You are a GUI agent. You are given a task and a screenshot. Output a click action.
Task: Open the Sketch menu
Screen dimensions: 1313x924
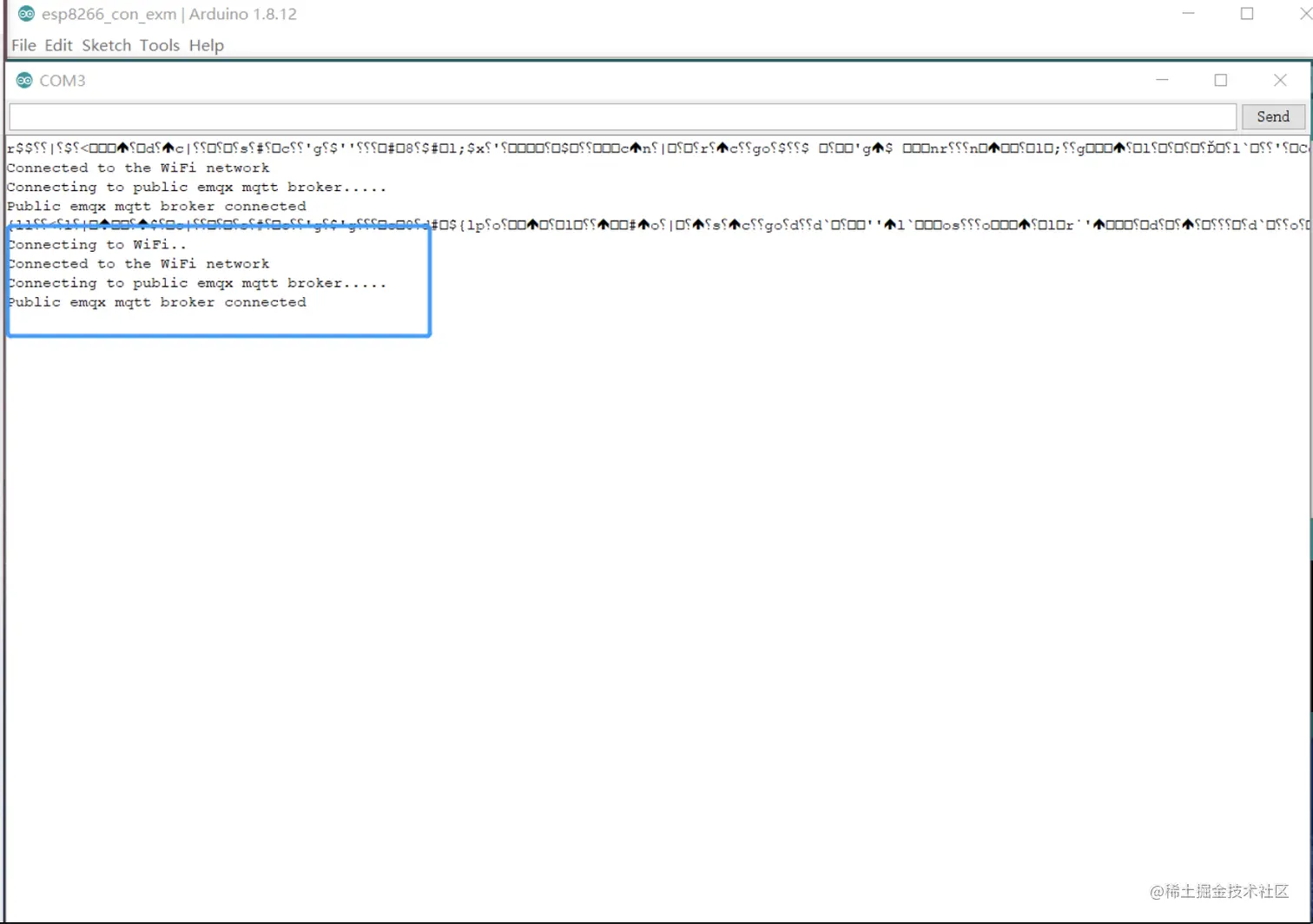pos(106,45)
